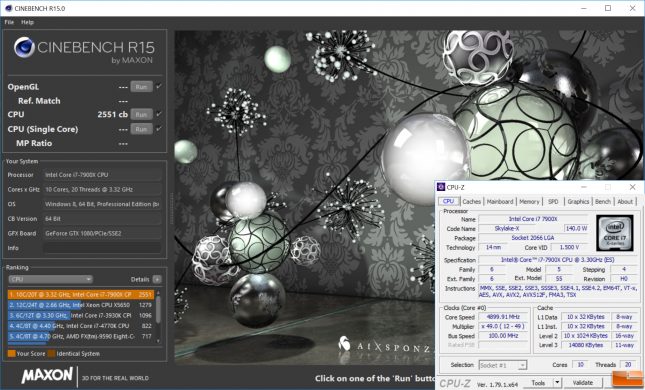Click the CB Version field 64 Bit
This screenshot has height=390, width=645.
(102, 219)
